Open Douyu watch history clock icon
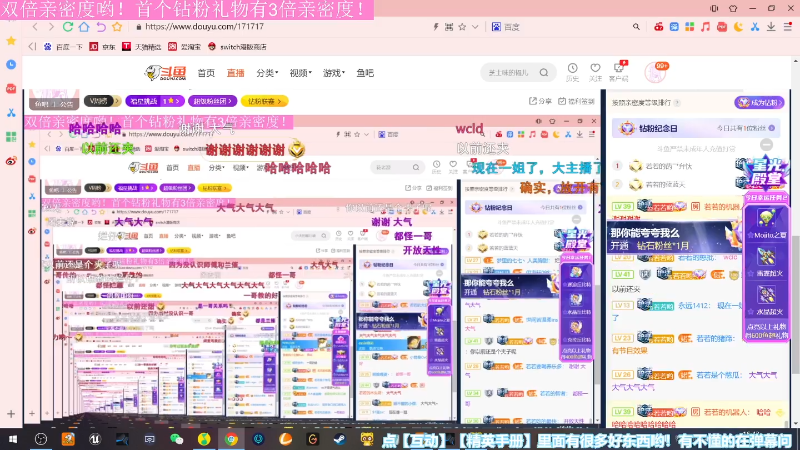The image size is (800, 450). click(572, 72)
